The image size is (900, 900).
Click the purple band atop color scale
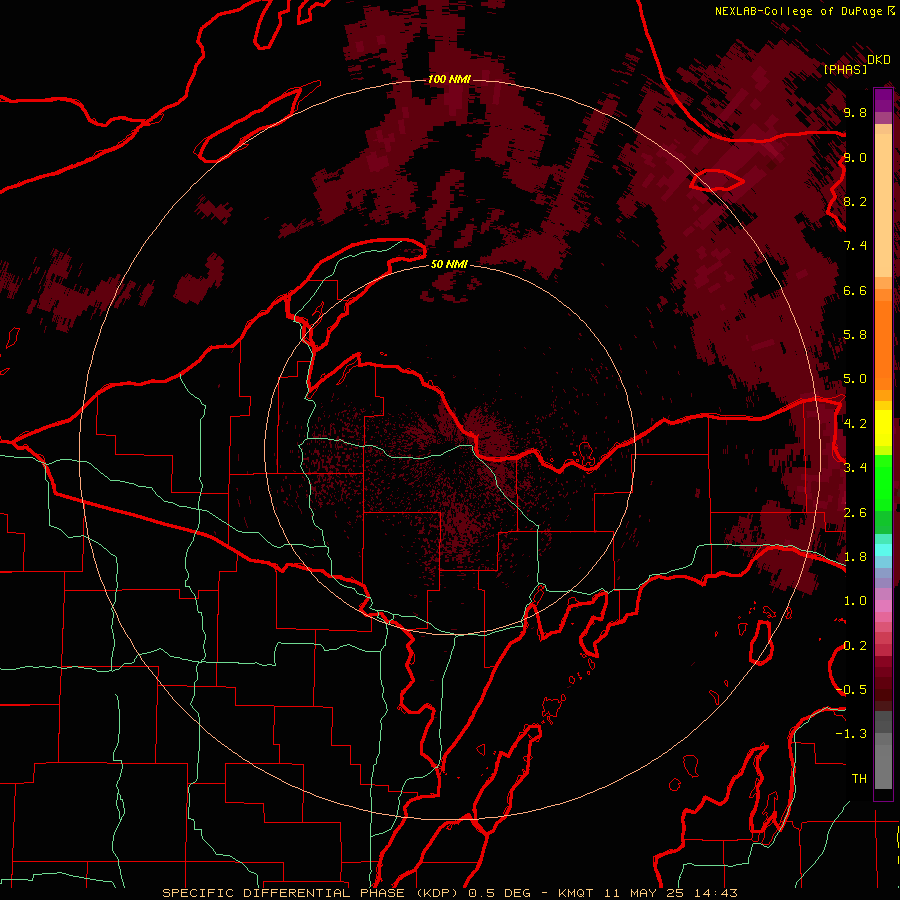coord(883,100)
